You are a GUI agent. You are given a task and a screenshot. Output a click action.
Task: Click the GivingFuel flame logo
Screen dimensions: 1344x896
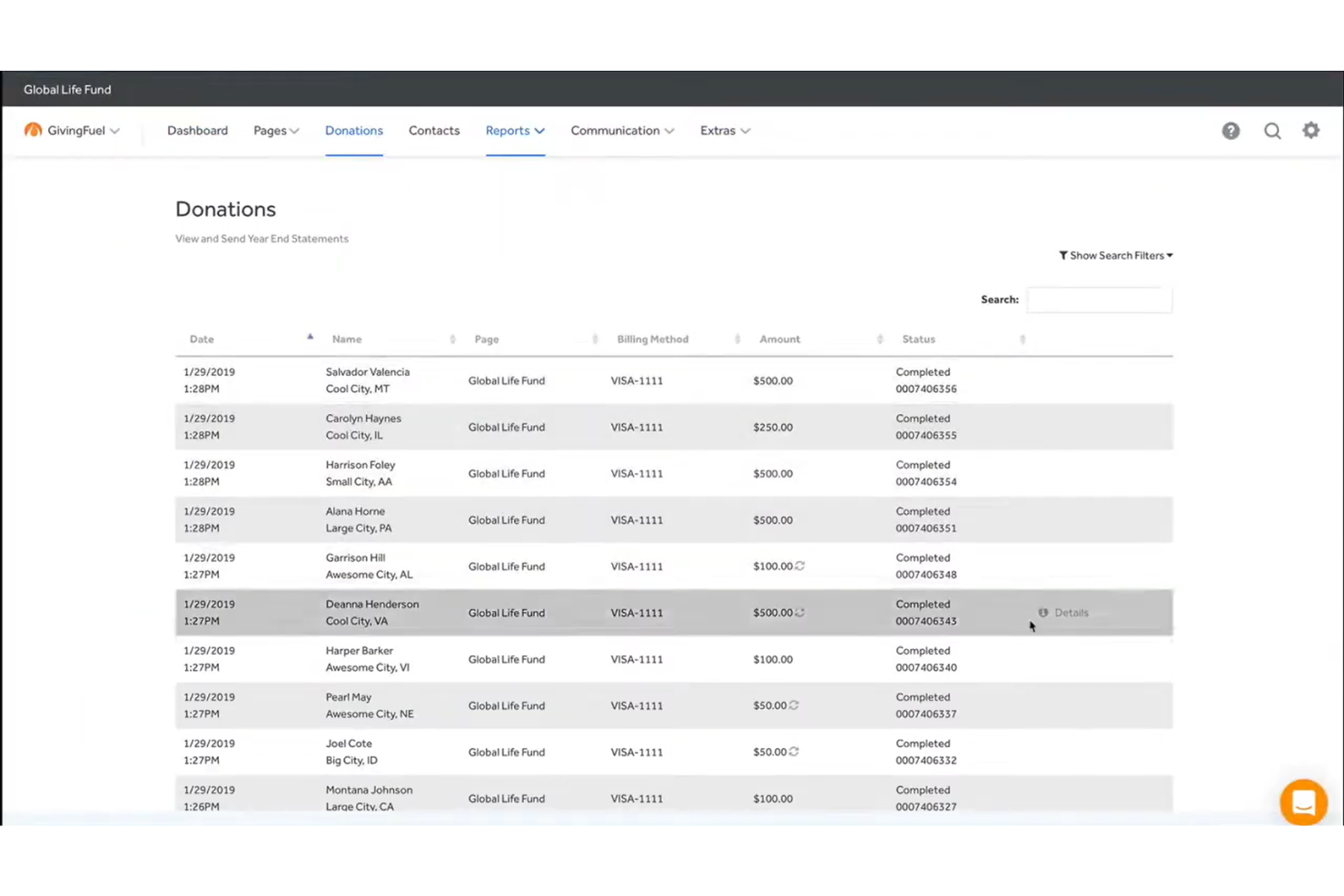33,130
